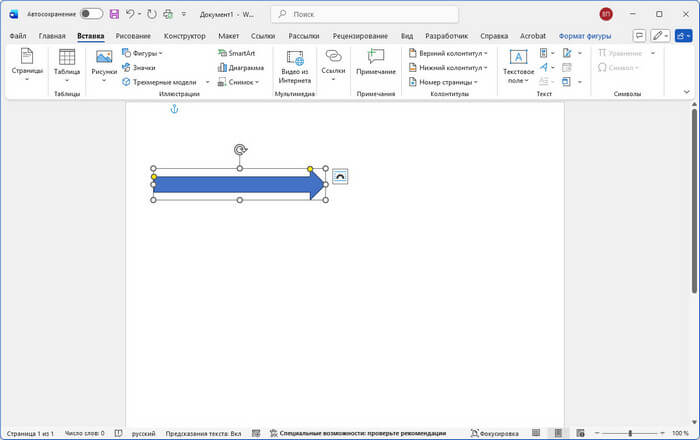The height and width of the screenshot is (440, 700).
Task: Switch to the Главная tab
Action: (x=52, y=35)
